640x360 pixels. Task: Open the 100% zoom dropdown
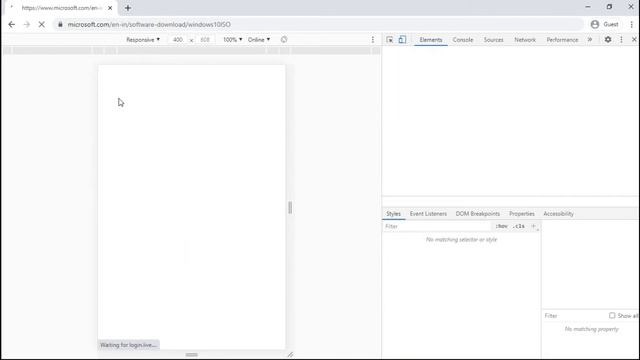tap(232, 40)
